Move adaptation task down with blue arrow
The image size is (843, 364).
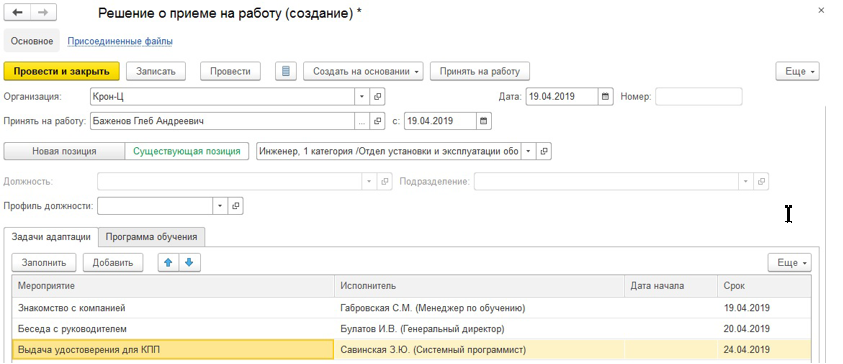pyautogui.click(x=189, y=263)
